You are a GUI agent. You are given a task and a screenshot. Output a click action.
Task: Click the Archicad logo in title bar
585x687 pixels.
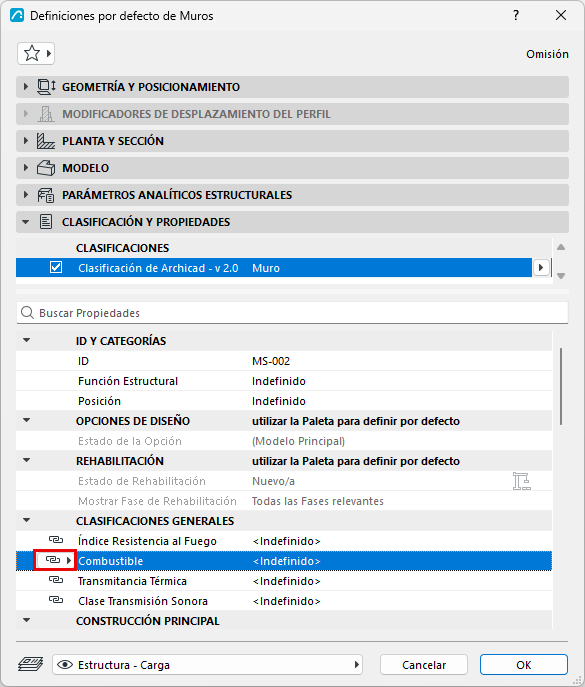tap(17, 15)
